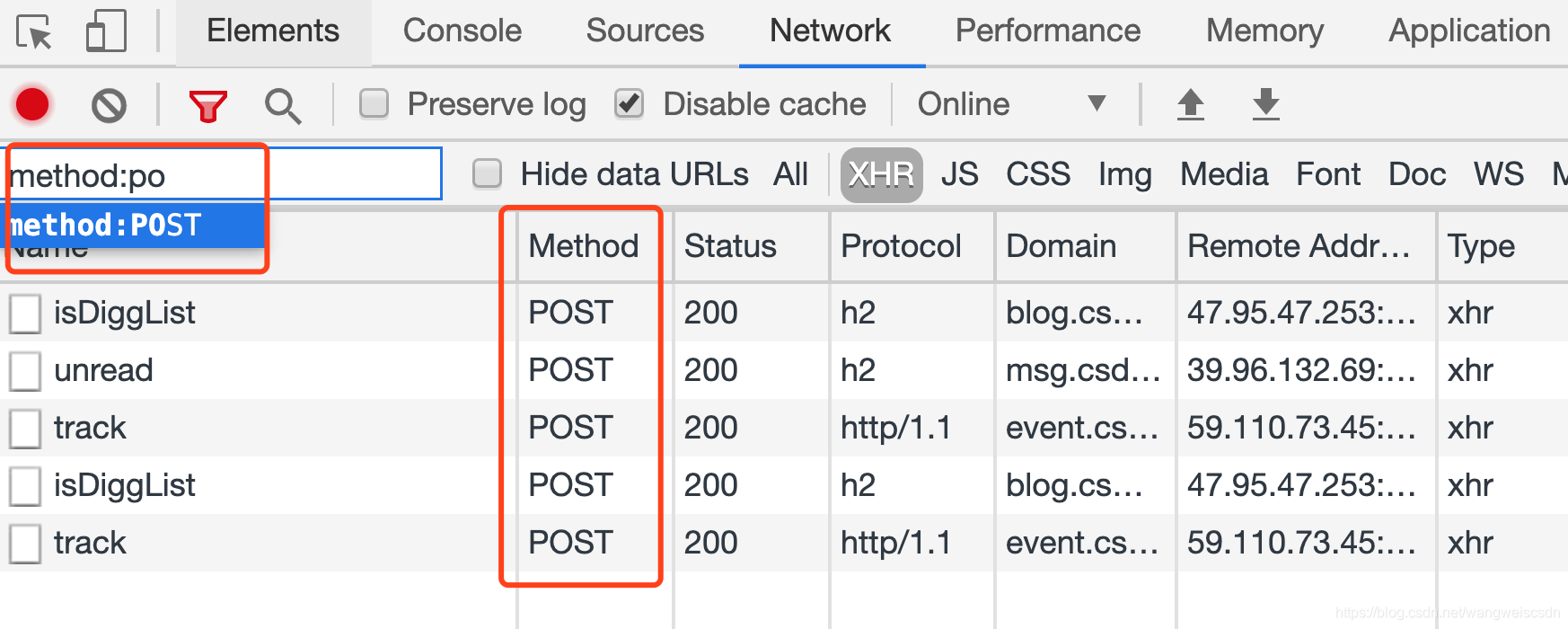Enable Preserve log
This screenshot has height=629, width=1568.
pos(373,103)
